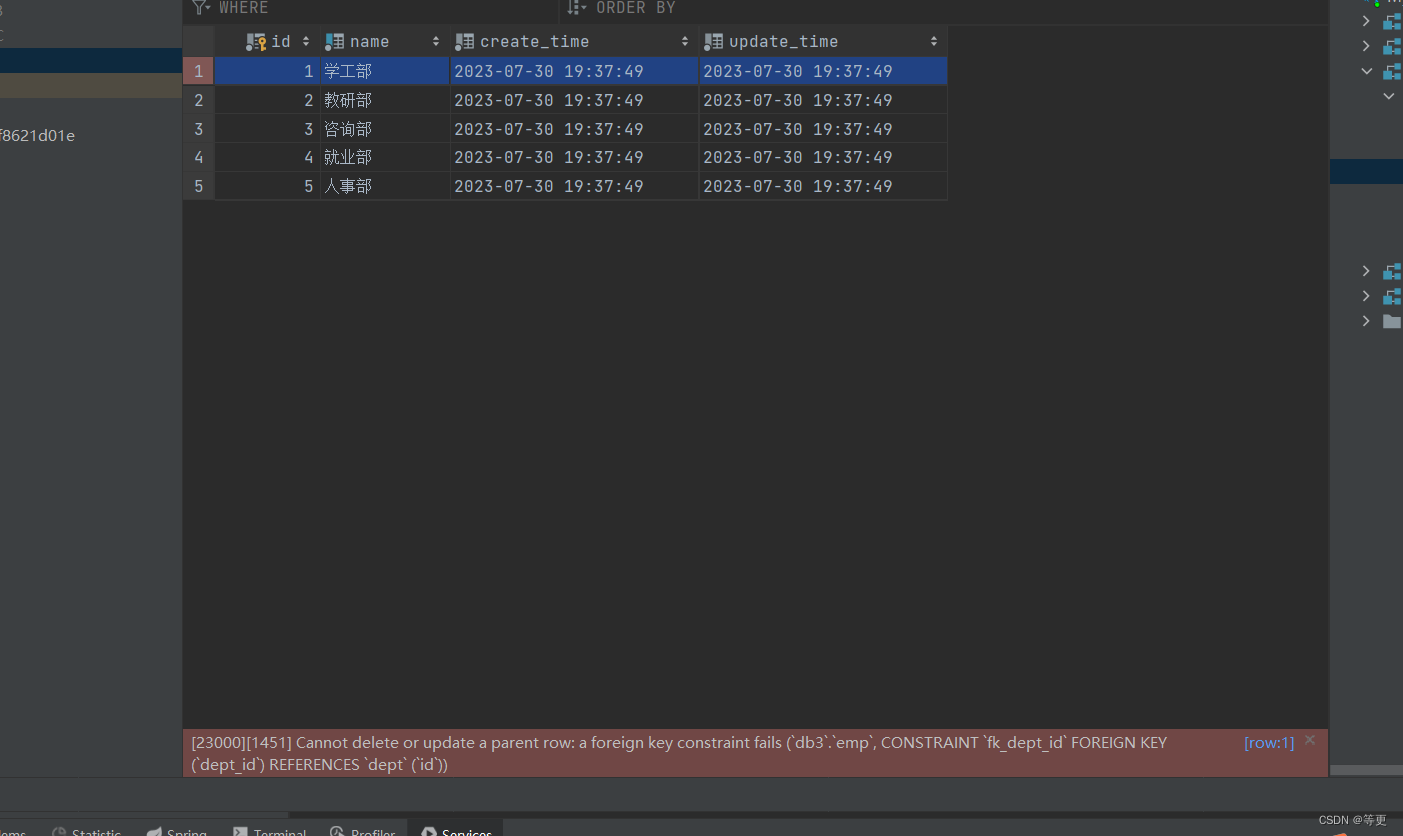Open the Statistic tool window tab
This screenshot has height=836, width=1403.
point(87,831)
